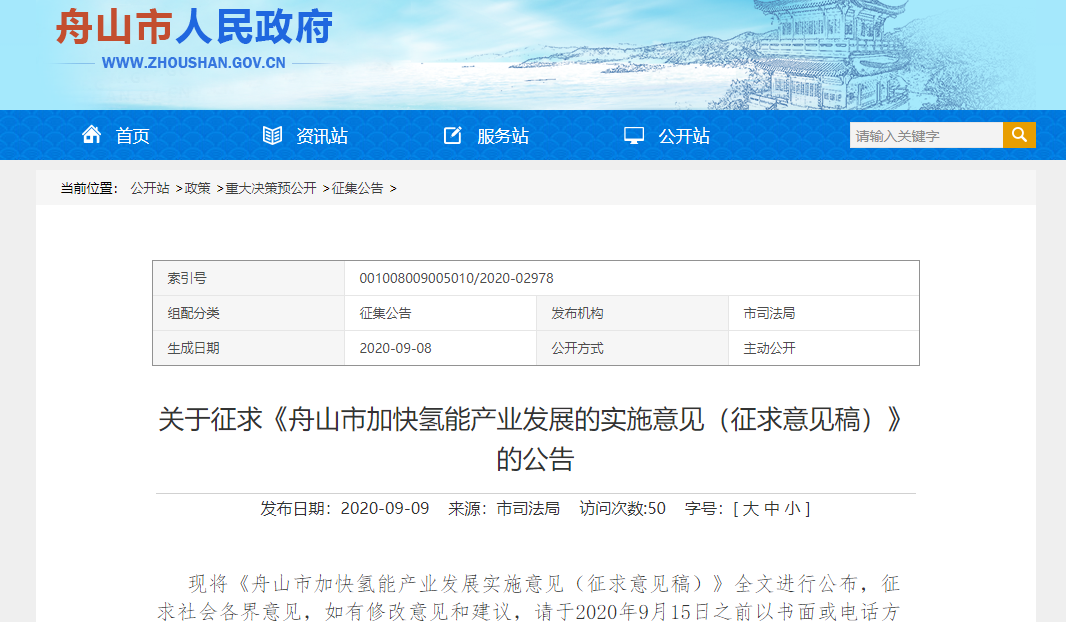1066x622 pixels.
Task: Switch to the 公开站 navigation tab
Action: (684, 136)
